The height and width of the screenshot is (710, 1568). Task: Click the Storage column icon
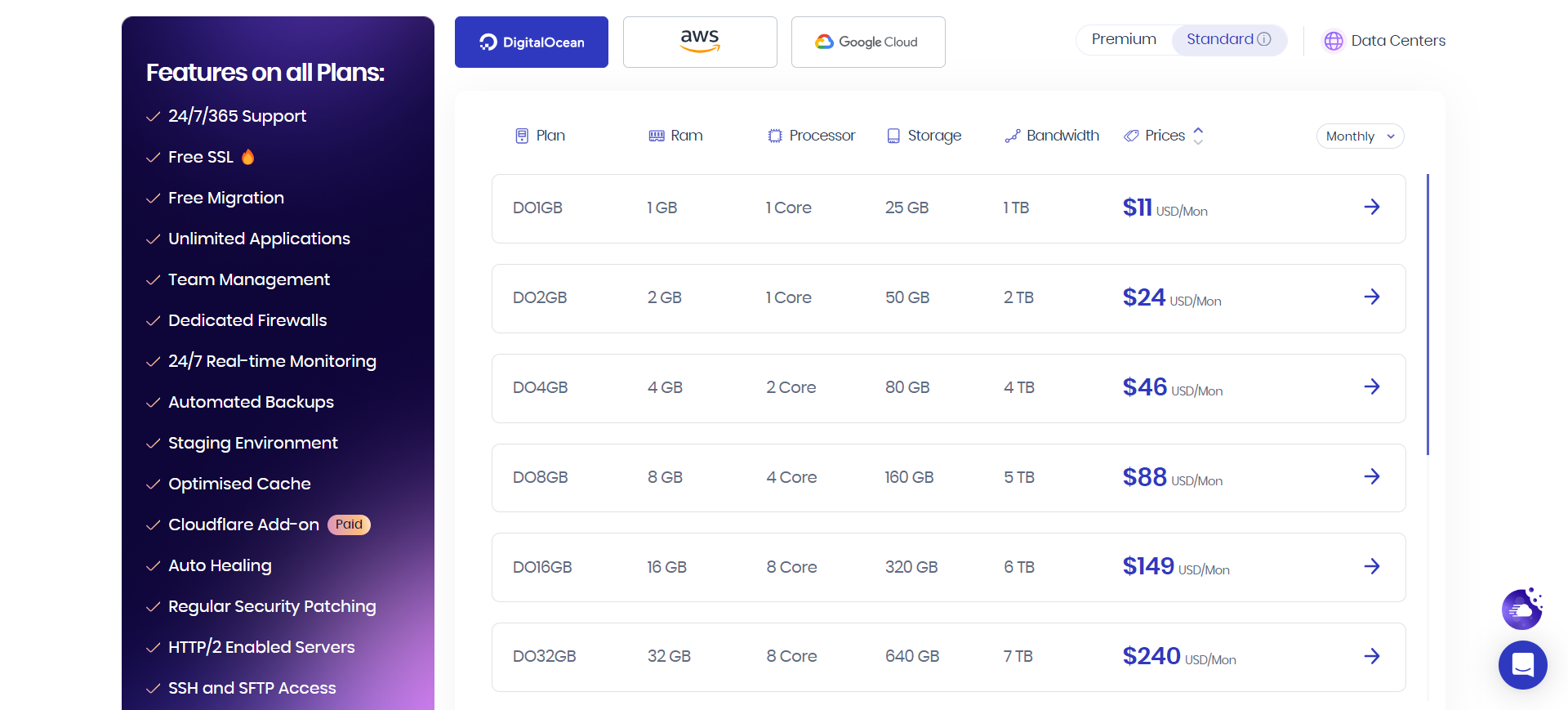click(x=893, y=136)
